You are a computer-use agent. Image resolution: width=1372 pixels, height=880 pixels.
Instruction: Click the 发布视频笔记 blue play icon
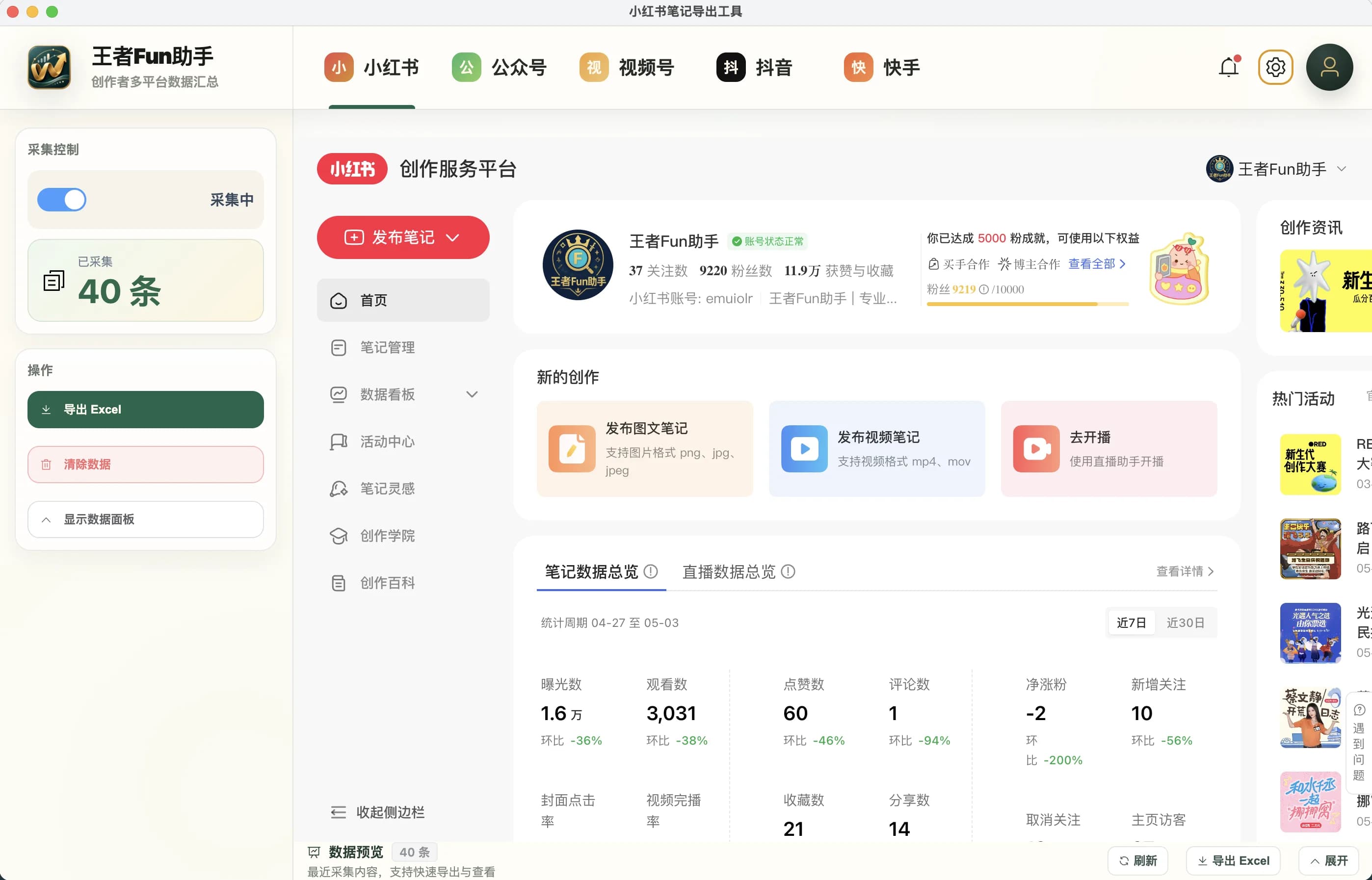804,448
